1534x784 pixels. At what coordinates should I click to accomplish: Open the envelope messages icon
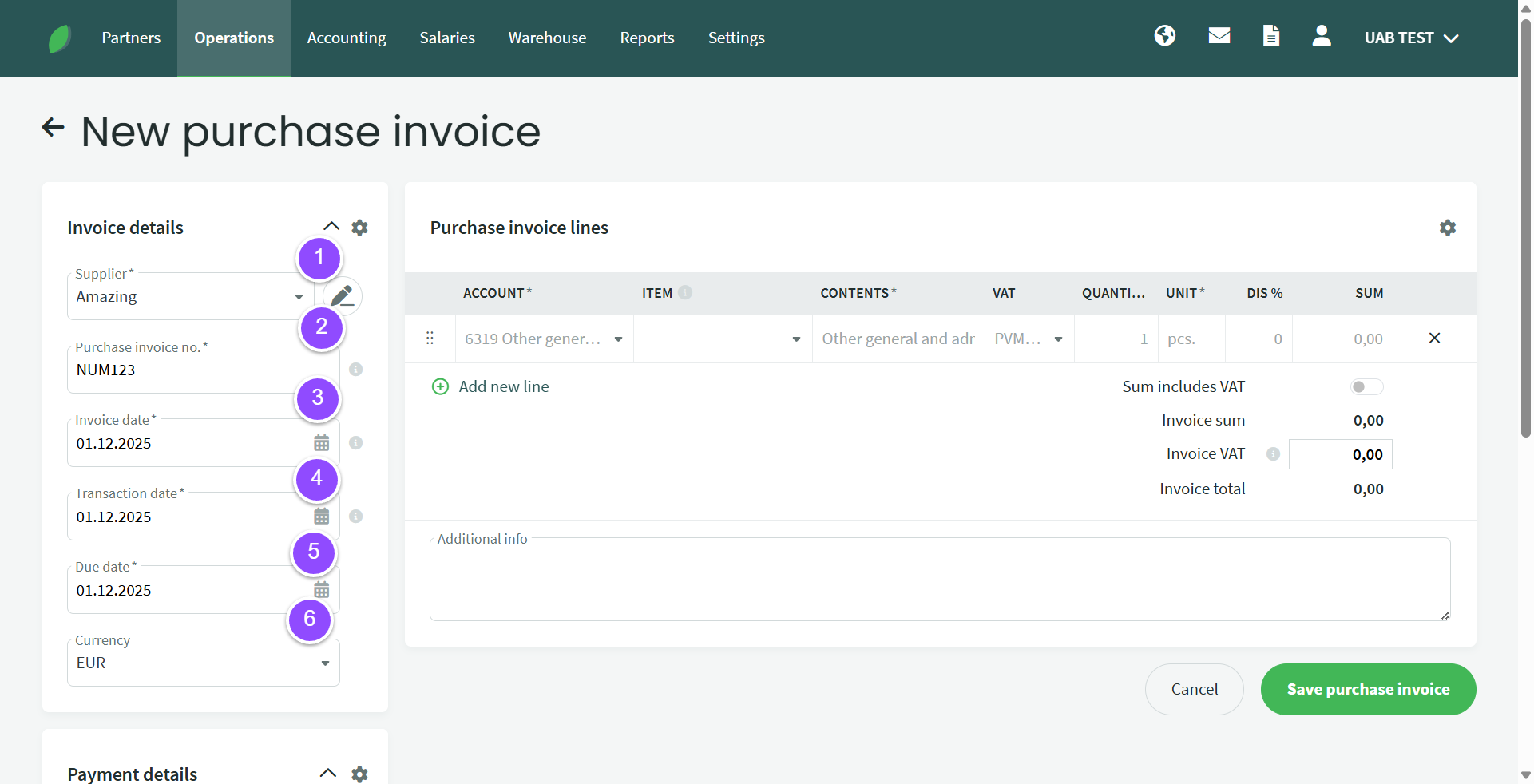pyautogui.click(x=1219, y=36)
